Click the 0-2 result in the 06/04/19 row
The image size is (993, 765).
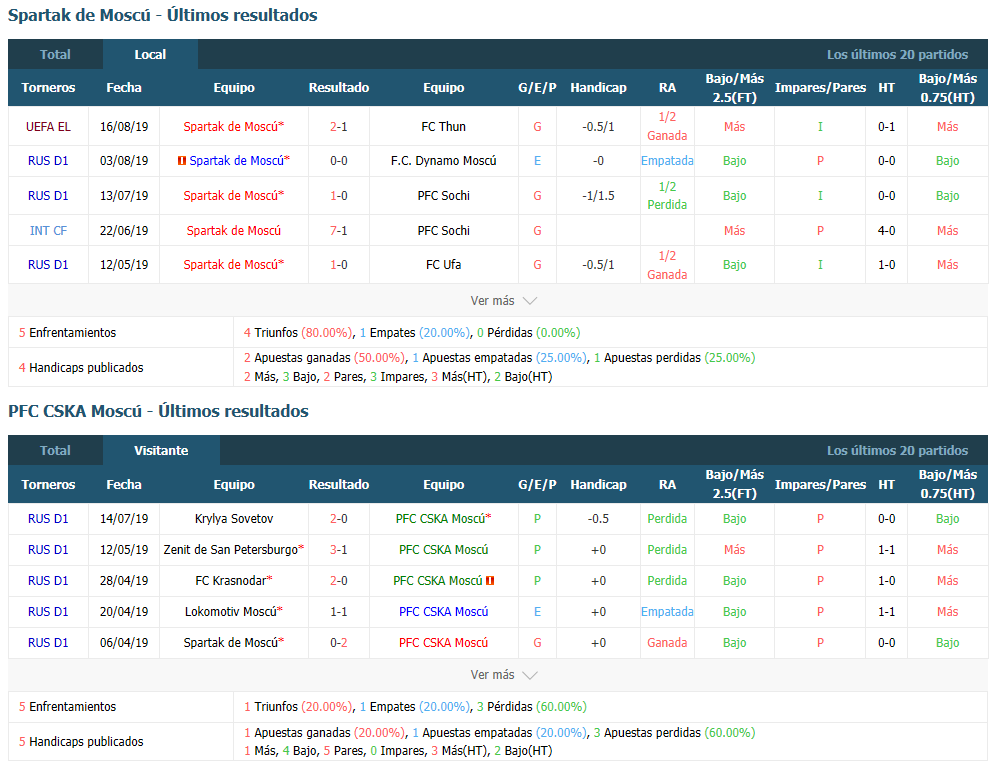(x=339, y=643)
